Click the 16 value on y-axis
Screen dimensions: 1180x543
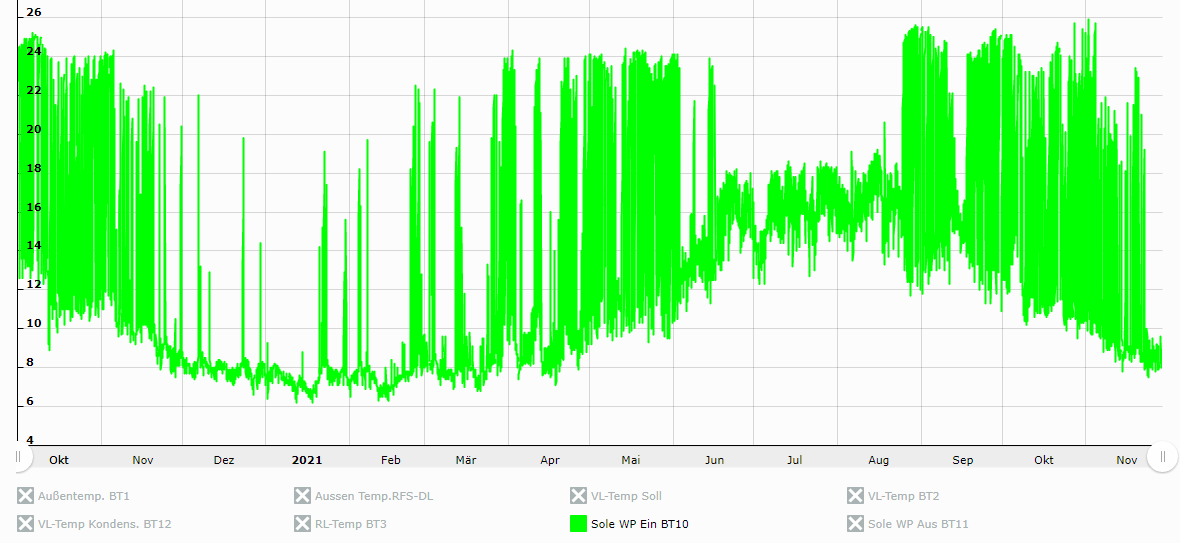pos(34,207)
